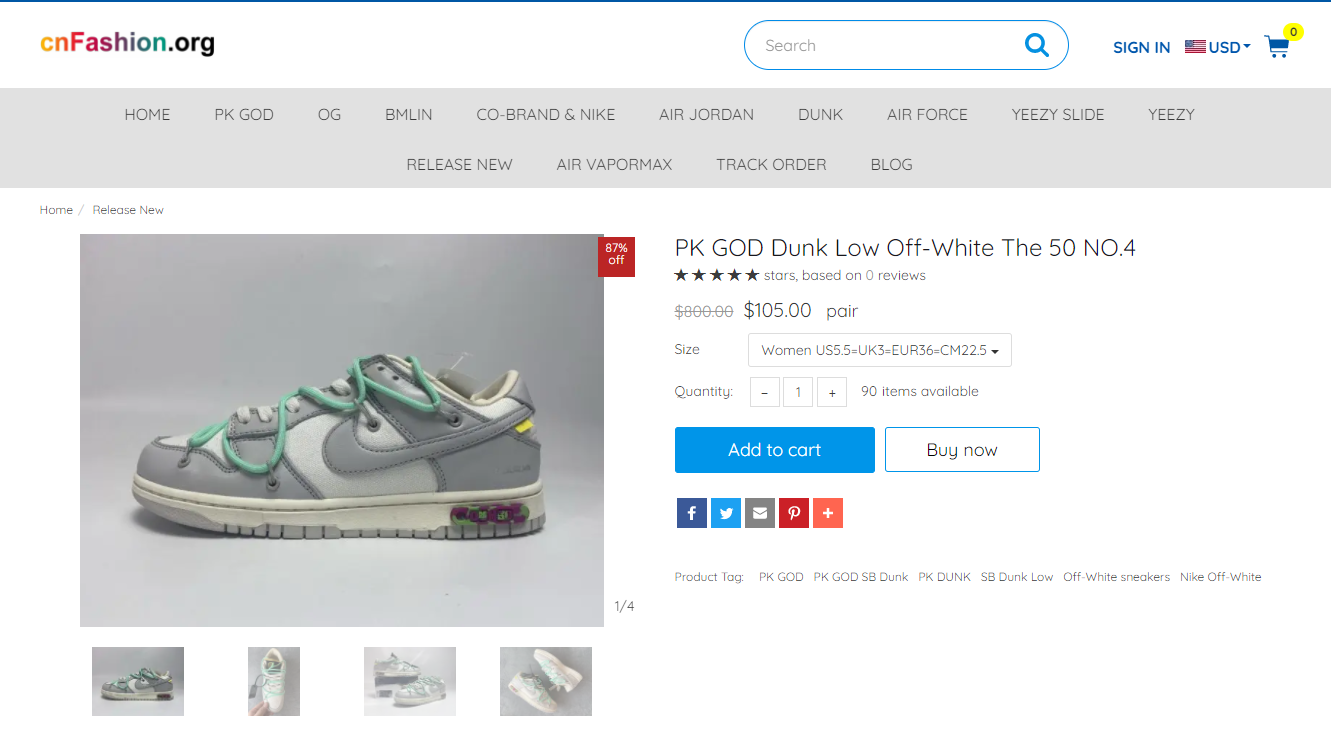Open the USD currency dropdown
The image size is (1331, 733).
coord(1218,47)
